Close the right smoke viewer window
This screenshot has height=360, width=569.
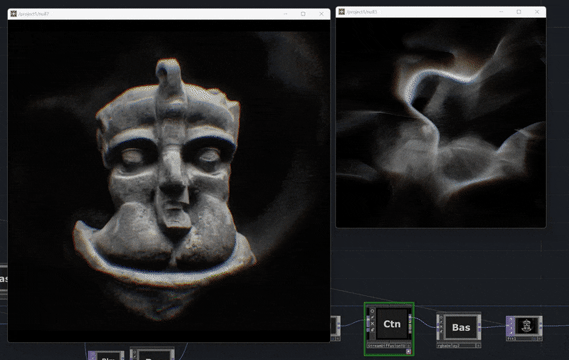[x=537, y=12]
